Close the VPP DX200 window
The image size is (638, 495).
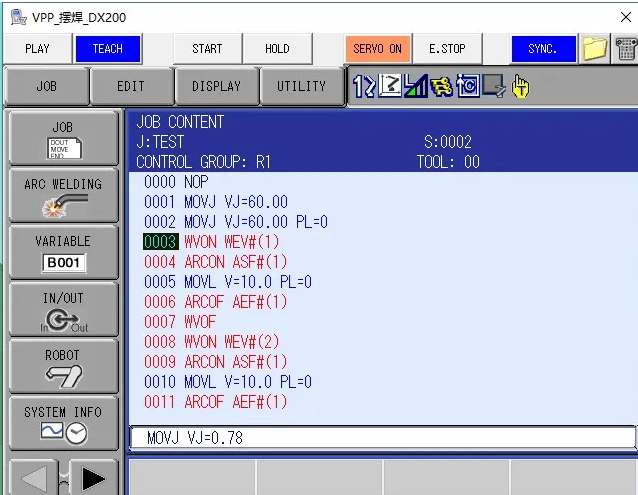tap(626, 17)
